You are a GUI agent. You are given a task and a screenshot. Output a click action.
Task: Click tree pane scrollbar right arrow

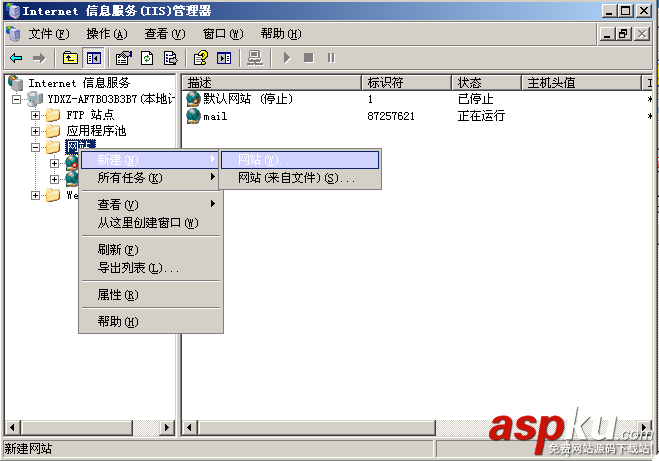click(167, 427)
